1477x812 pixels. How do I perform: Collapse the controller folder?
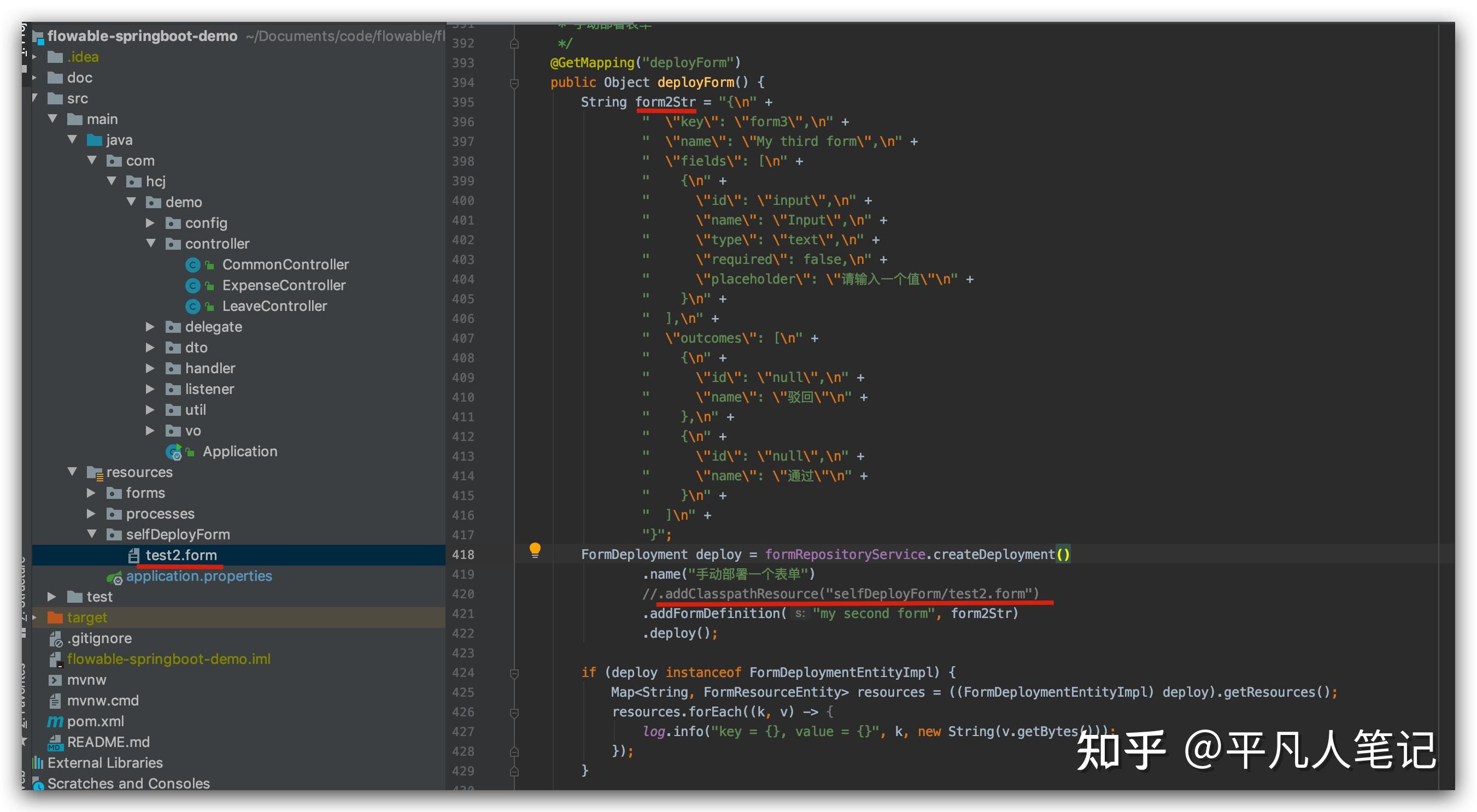coord(151,244)
